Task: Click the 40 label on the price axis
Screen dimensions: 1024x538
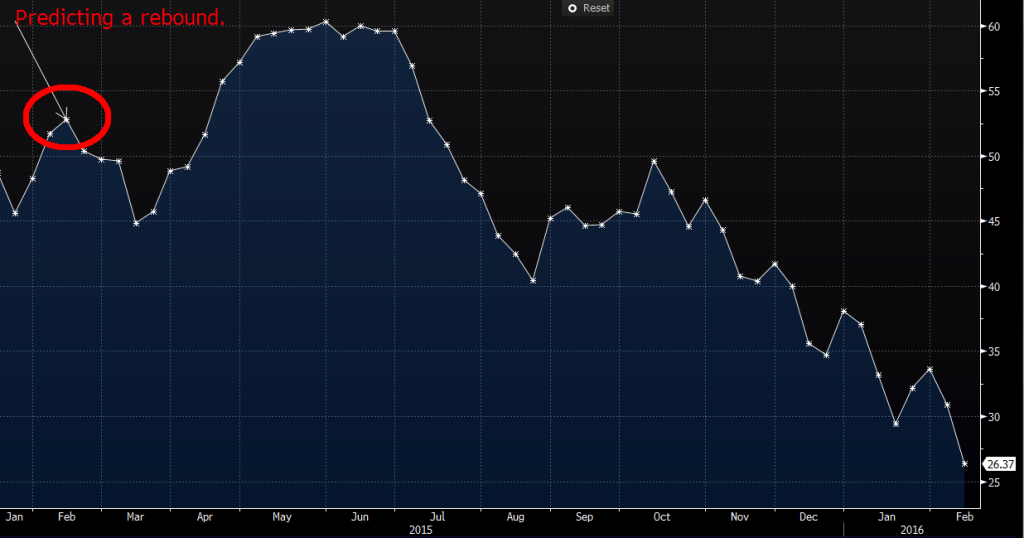Action: point(994,287)
